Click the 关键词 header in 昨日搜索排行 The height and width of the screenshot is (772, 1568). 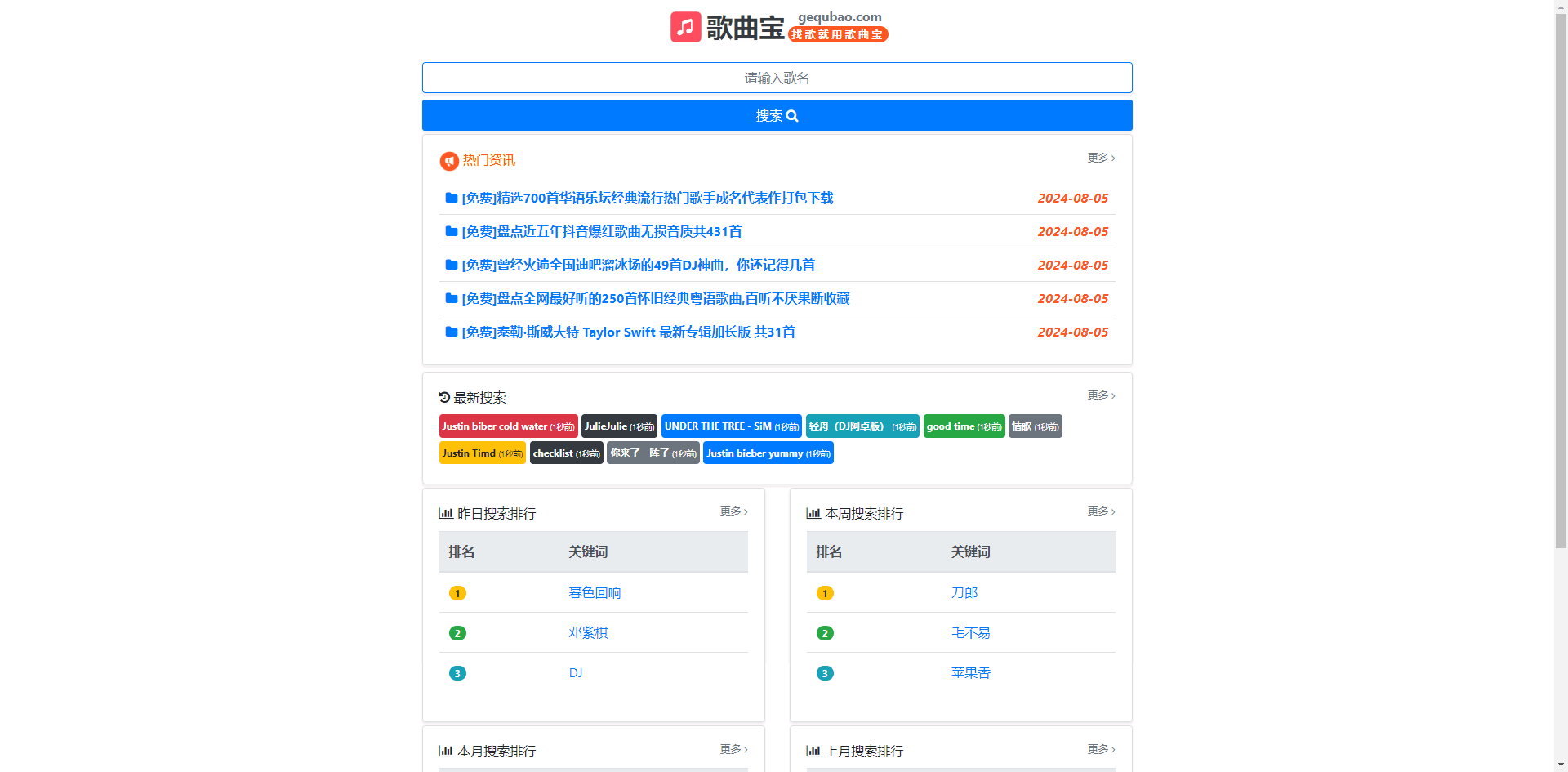click(x=588, y=551)
